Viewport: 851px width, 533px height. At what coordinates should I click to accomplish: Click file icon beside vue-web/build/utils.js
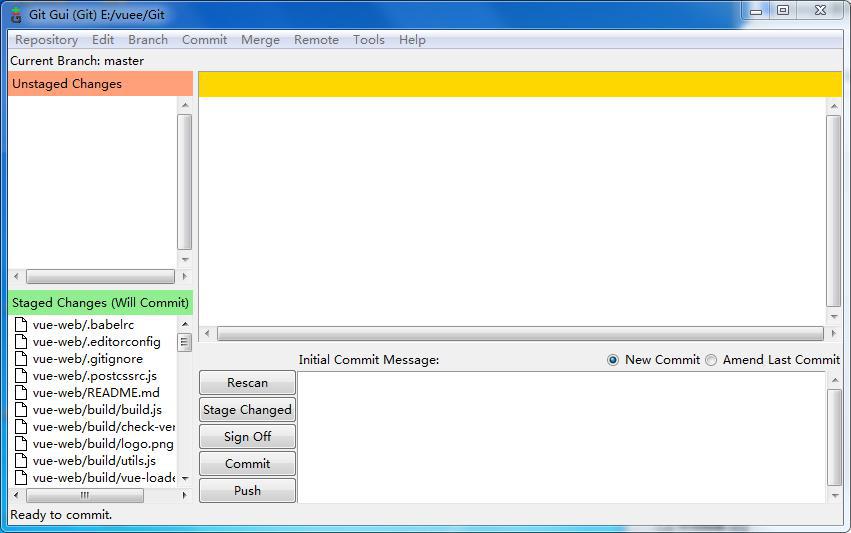[21, 460]
